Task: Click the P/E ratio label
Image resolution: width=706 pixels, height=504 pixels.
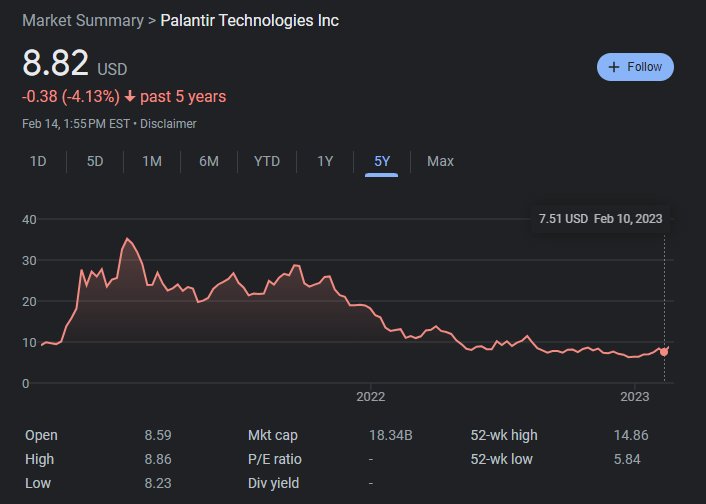Action: point(275,459)
